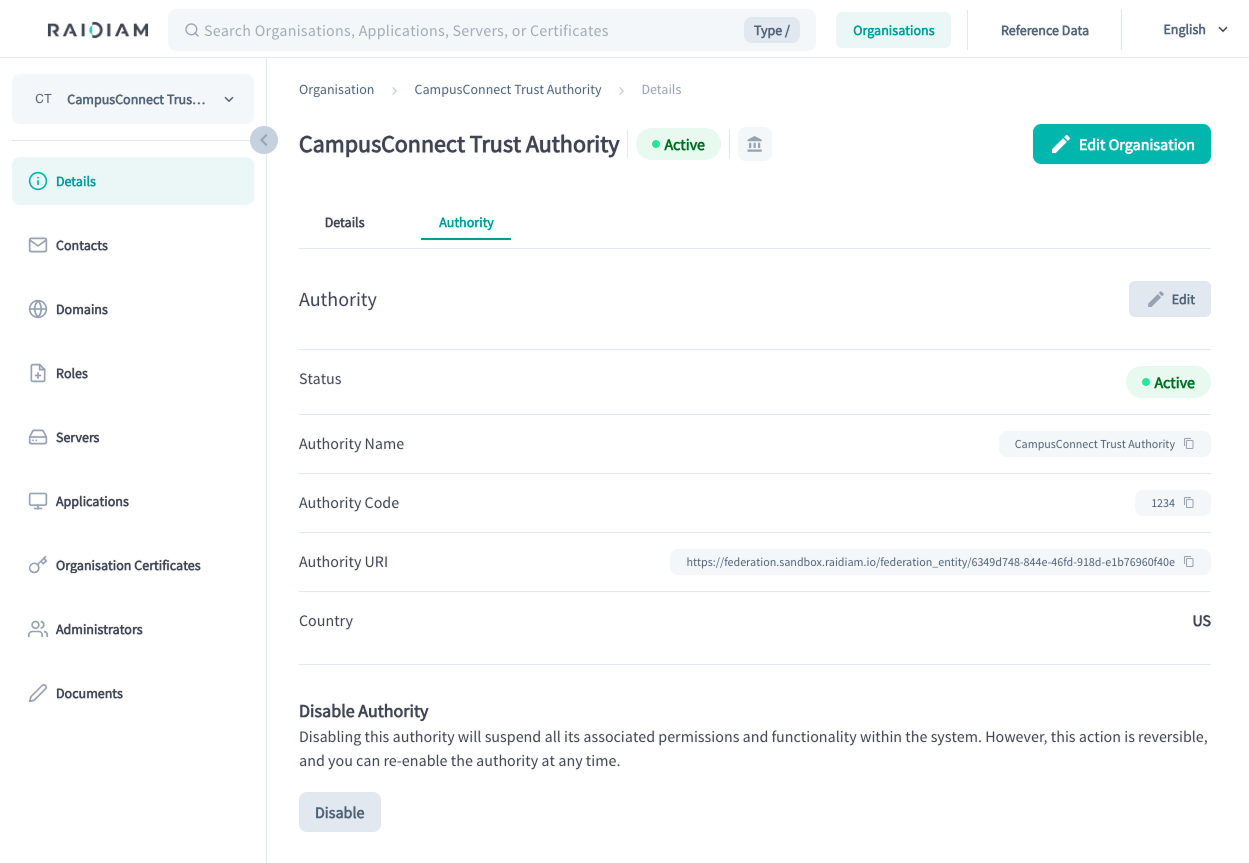Disable the authority
The width and height of the screenshot is (1249, 863).
point(339,812)
